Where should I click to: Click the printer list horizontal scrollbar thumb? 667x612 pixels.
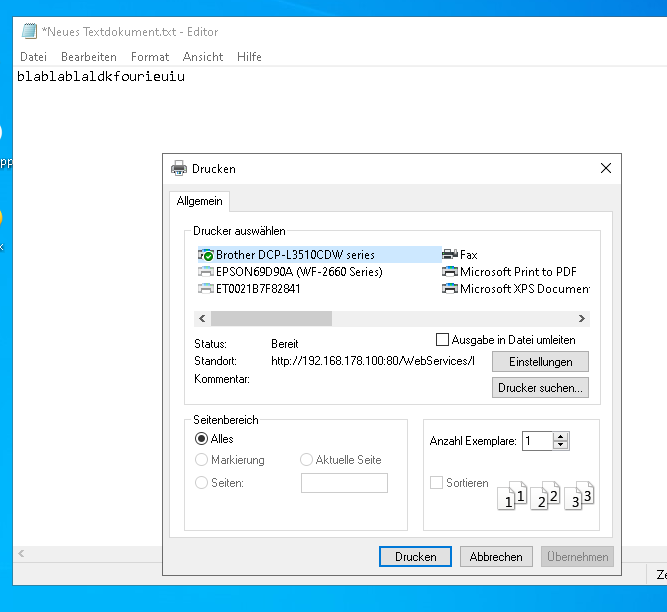coord(271,319)
